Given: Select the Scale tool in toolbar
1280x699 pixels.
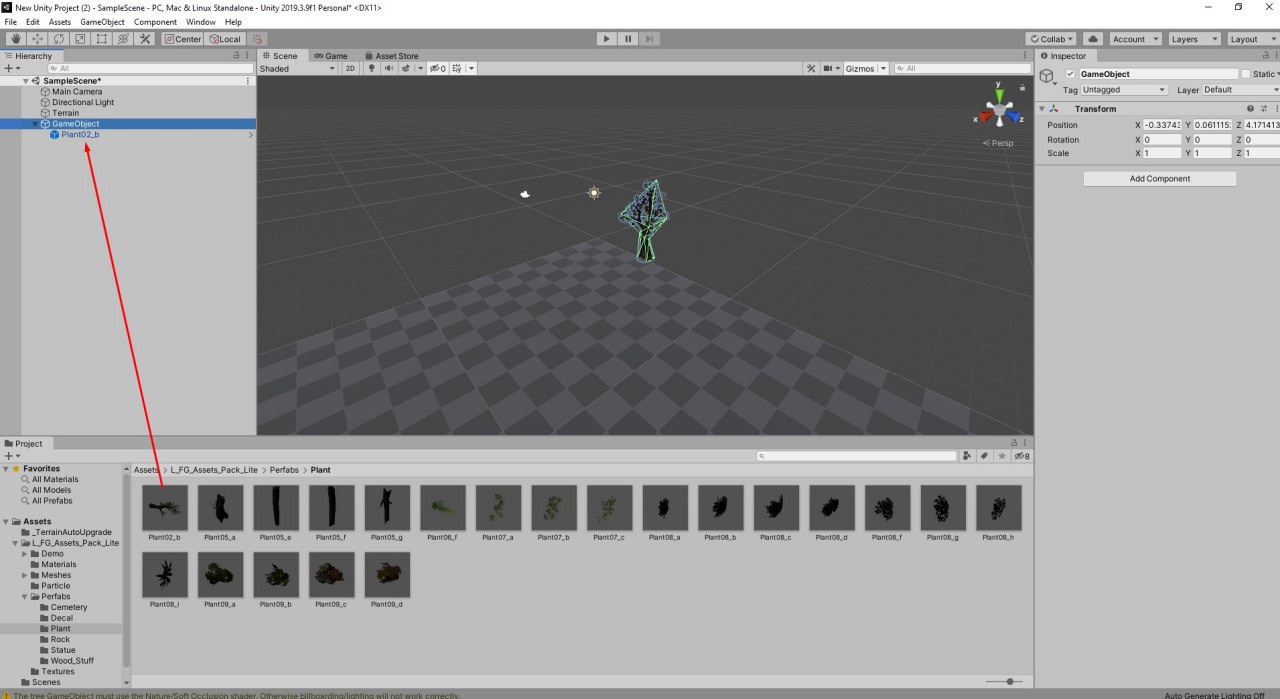Looking at the screenshot, I should coord(80,39).
